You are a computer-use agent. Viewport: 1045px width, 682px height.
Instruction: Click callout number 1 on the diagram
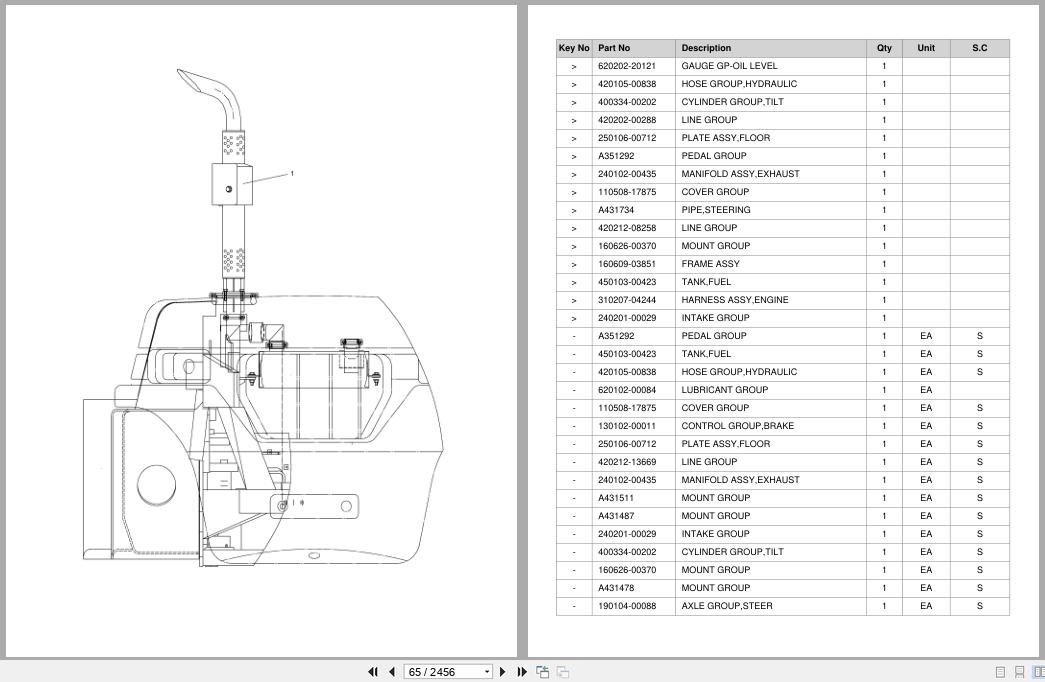coord(291,174)
